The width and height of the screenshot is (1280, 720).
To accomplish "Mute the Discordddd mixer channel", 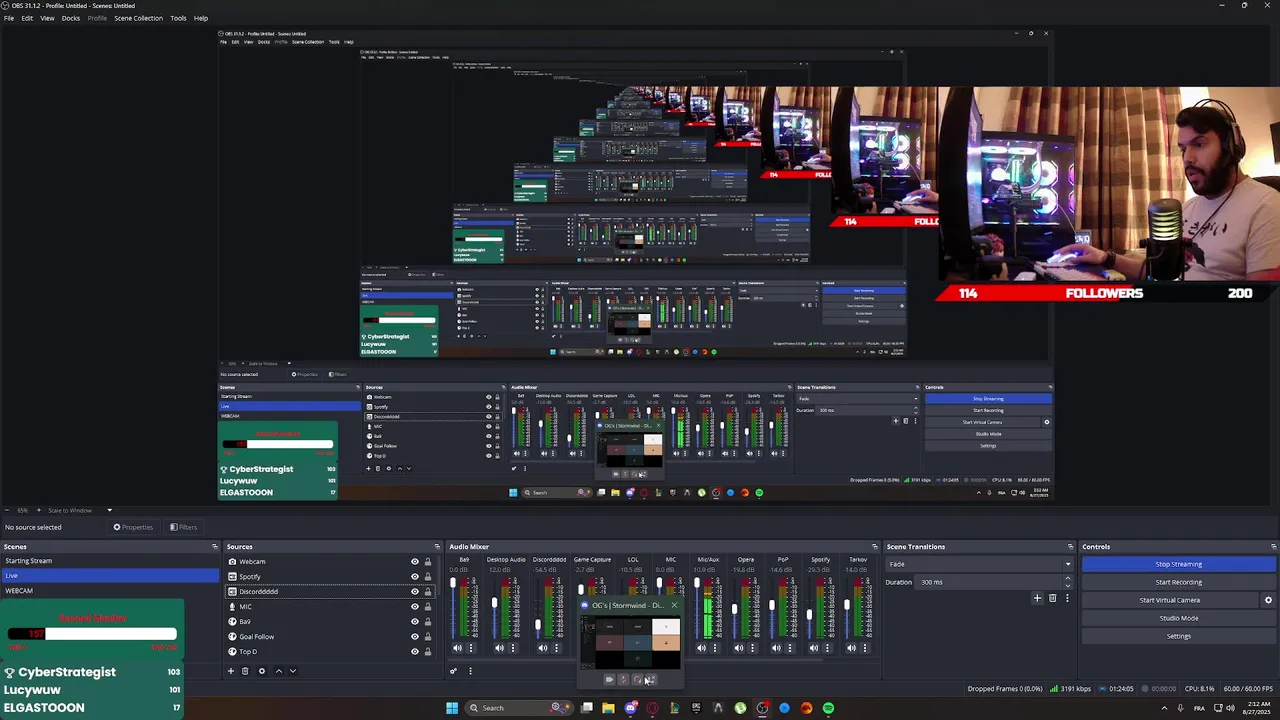I will coord(543,648).
